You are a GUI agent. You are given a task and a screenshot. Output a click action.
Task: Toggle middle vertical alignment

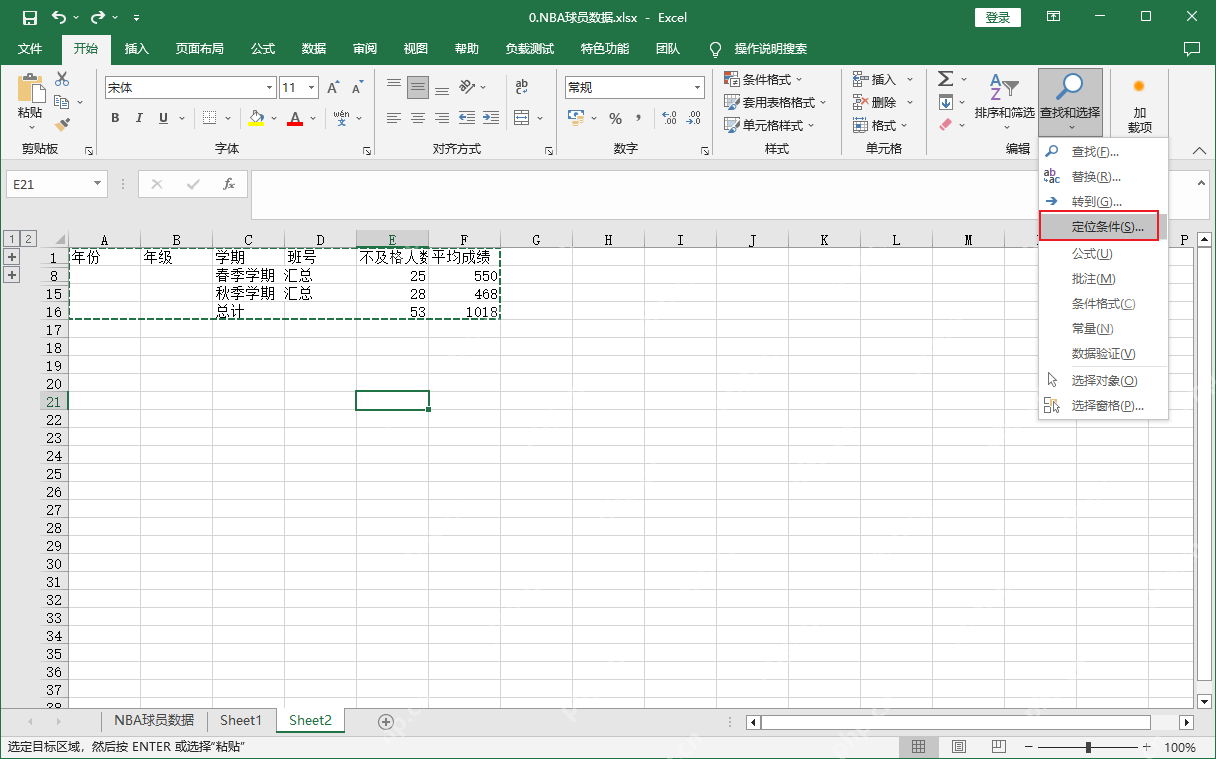[x=418, y=87]
